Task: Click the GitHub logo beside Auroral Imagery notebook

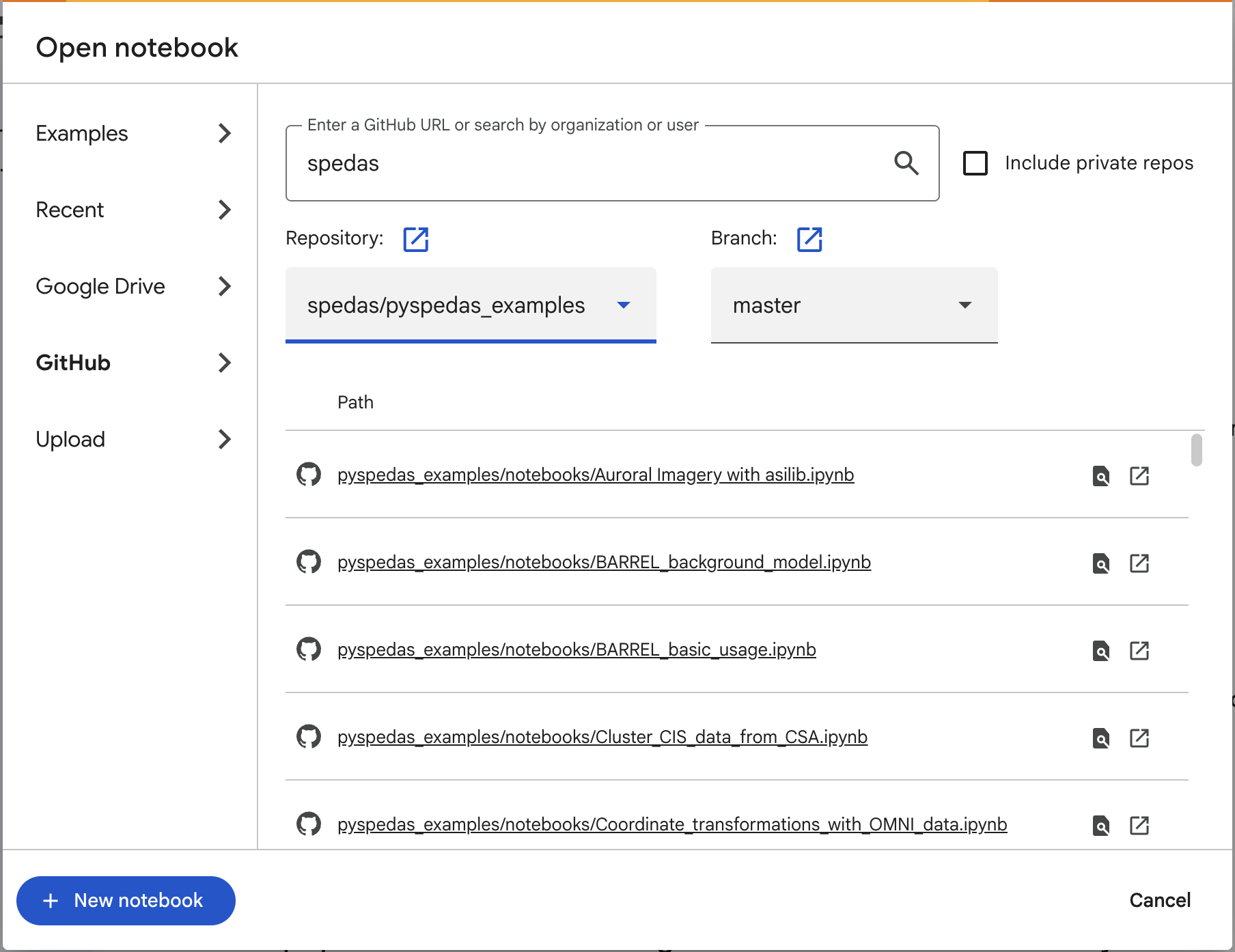Action: 309,474
